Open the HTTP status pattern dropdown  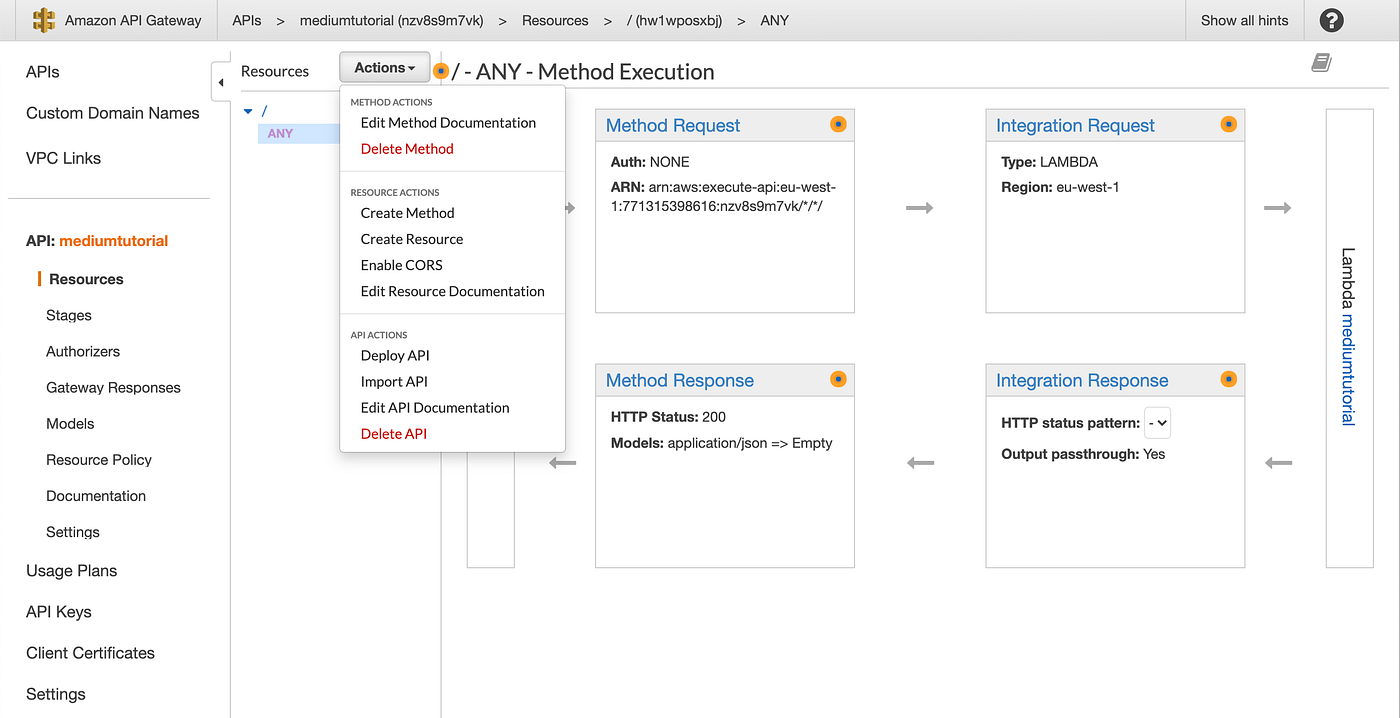point(1157,423)
